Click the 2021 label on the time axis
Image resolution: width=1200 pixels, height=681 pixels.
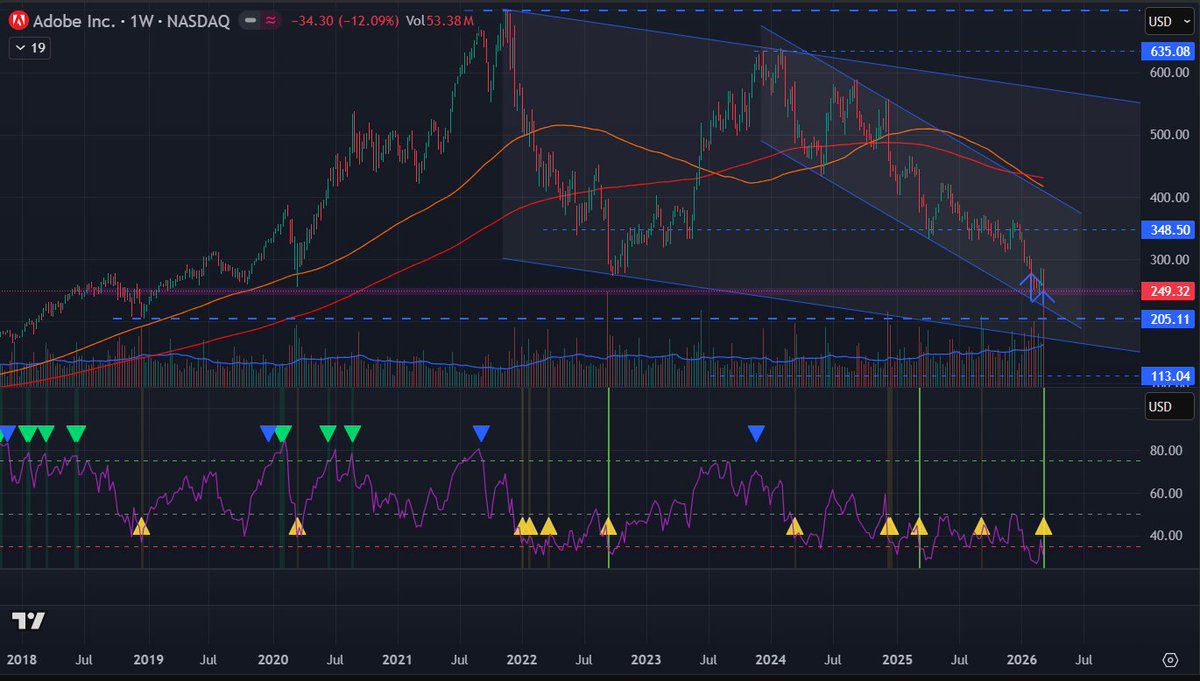point(398,660)
